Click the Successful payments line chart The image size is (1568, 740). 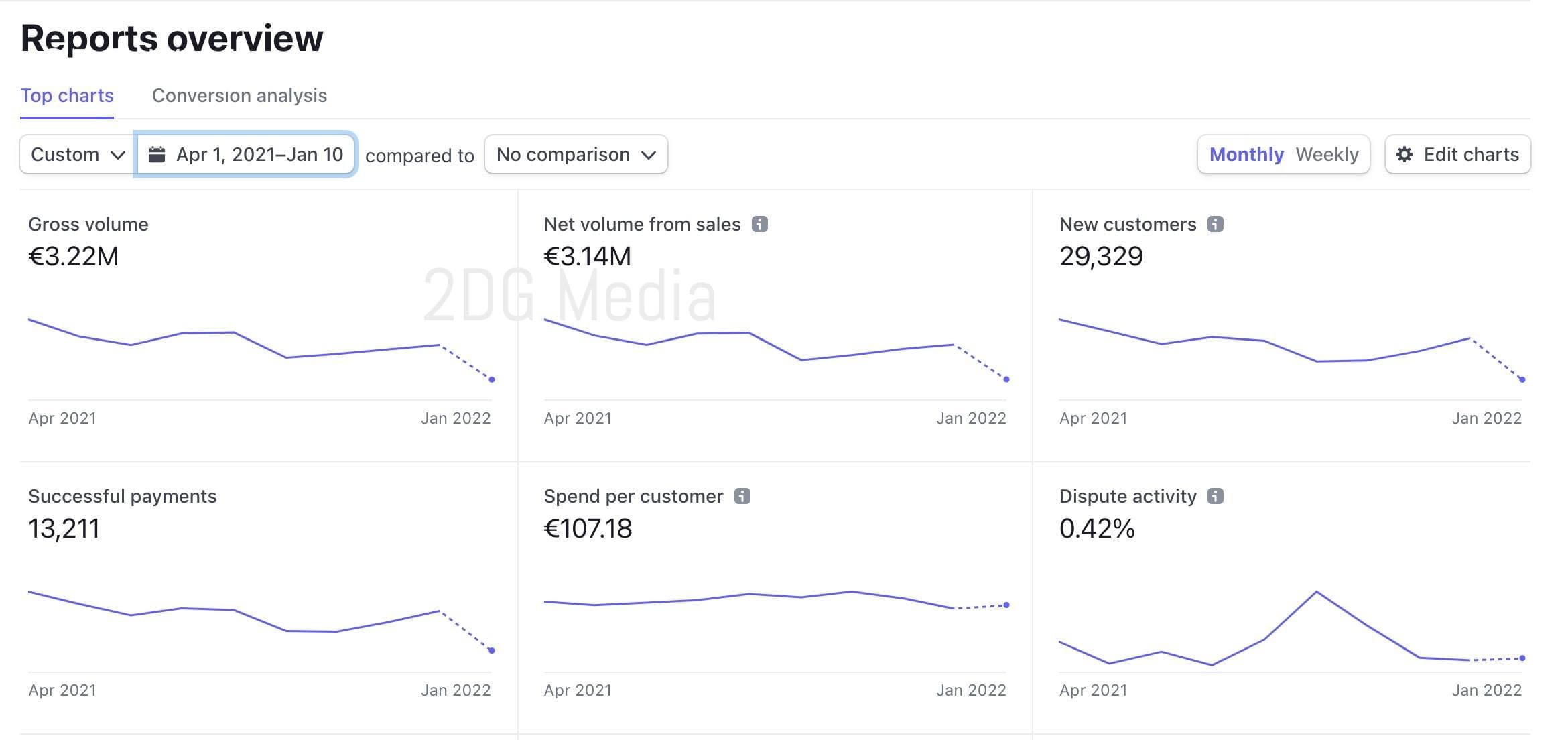click(x=260, y=621)
